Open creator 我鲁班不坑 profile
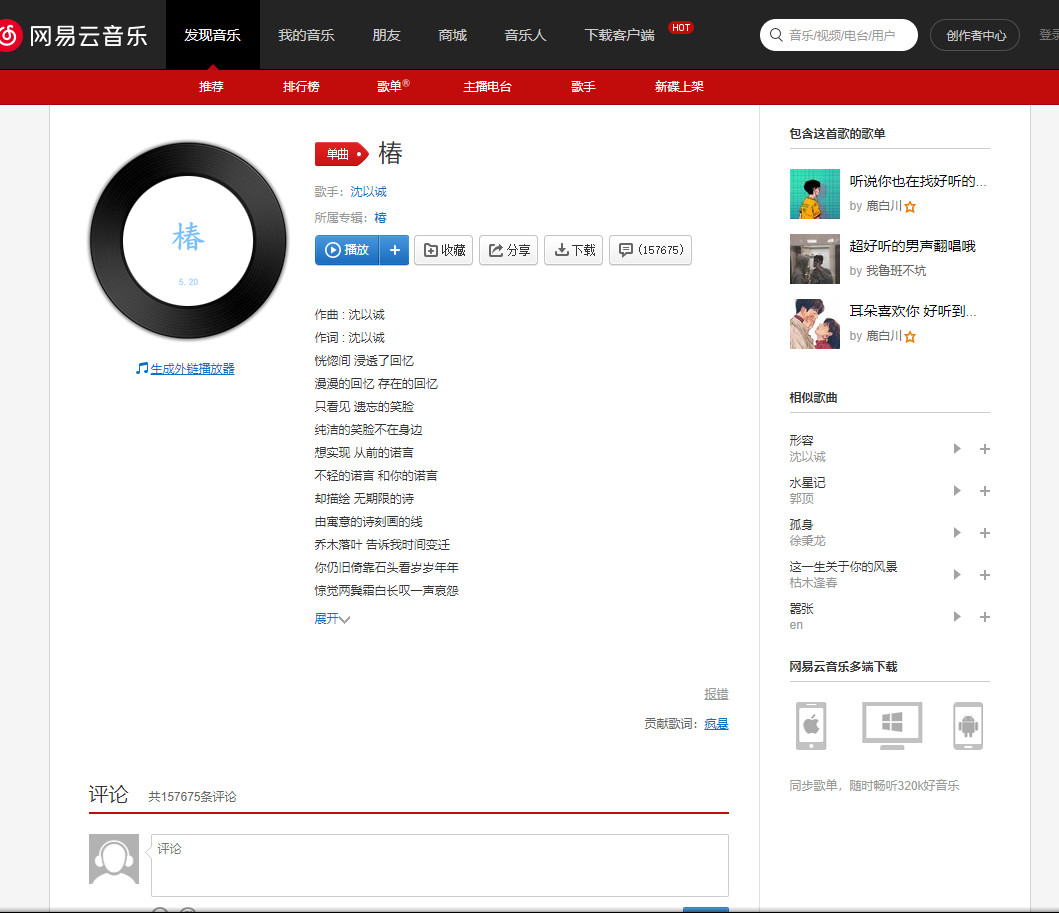The width and height of the screenshot is (1059, 913). pyautogui.click(x=896, y=271)
